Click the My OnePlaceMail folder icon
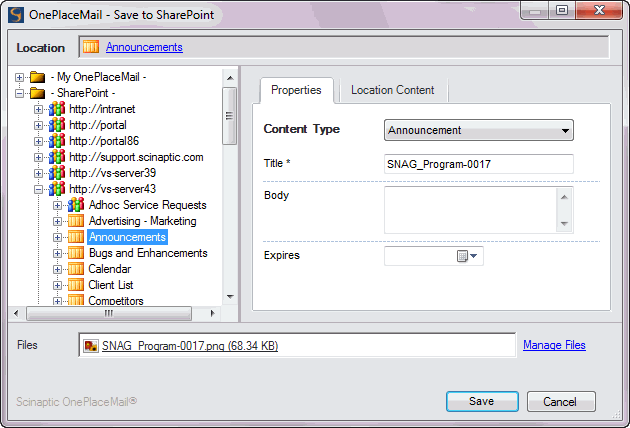630x428 pixels. [38, 77]
